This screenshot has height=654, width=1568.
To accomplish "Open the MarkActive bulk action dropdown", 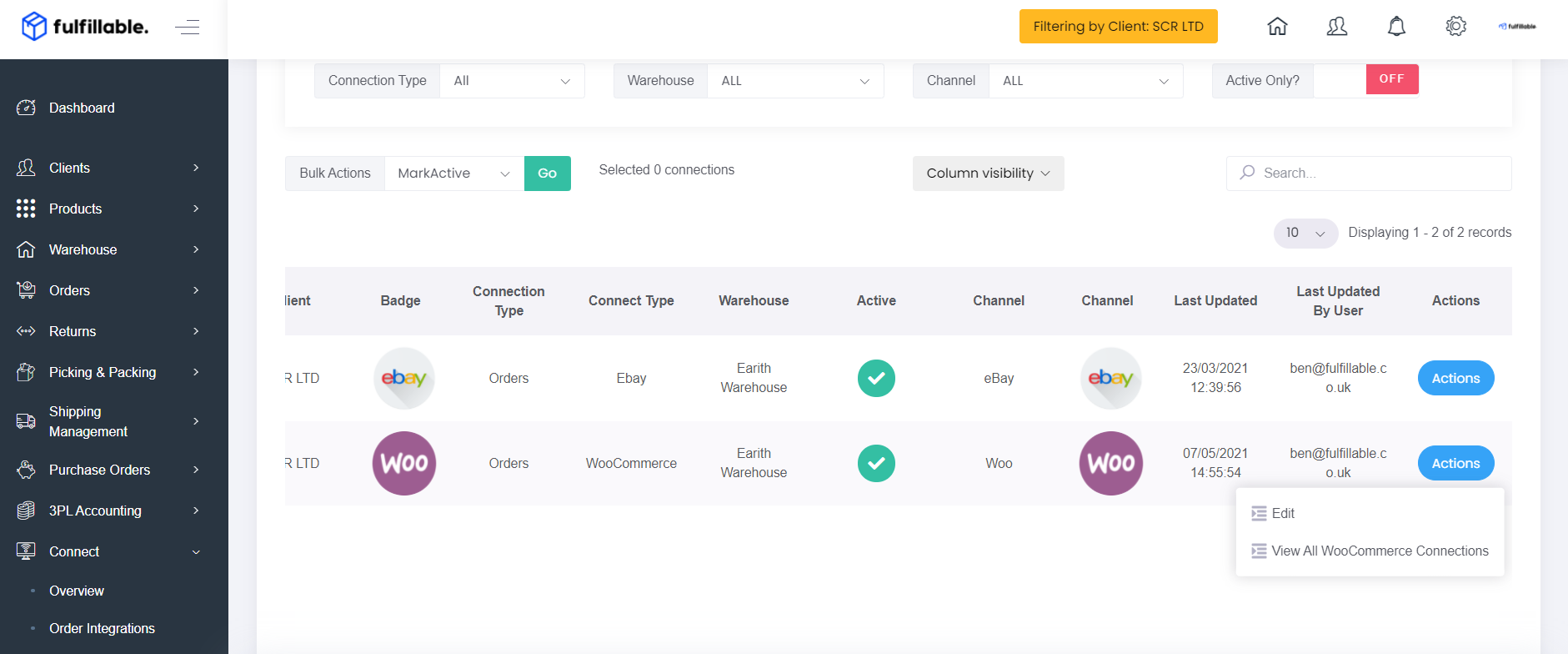I will (x=454, y=174).
